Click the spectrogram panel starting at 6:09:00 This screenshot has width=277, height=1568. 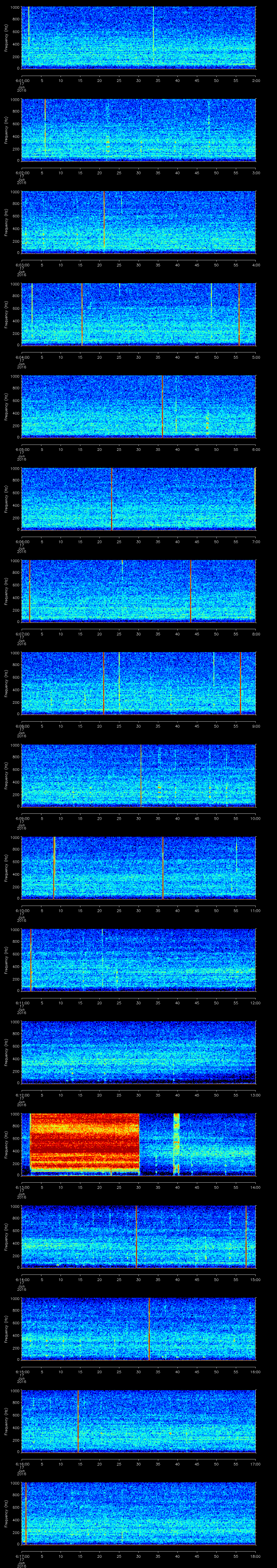click(139, 775)
